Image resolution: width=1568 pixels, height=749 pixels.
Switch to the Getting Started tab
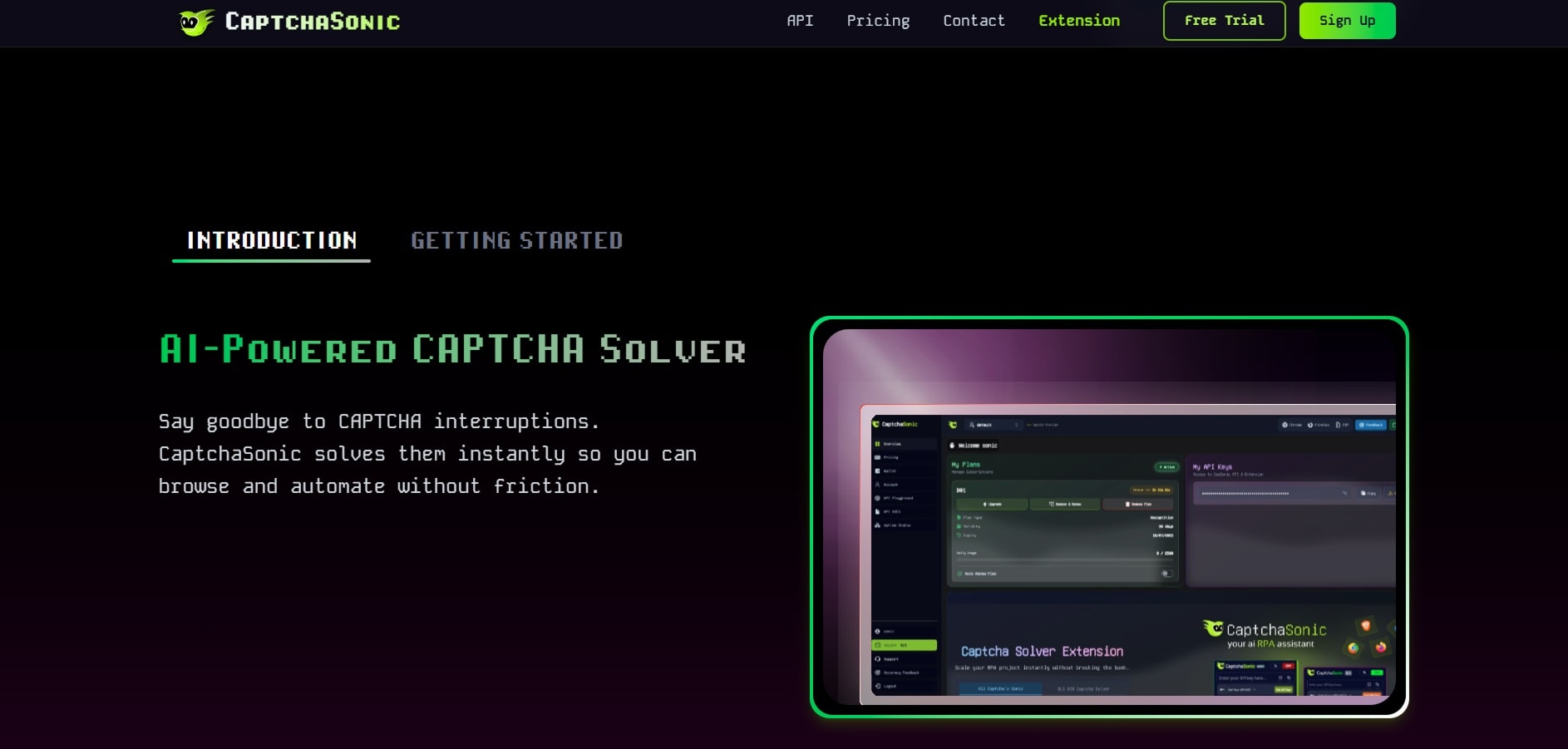pos(516,241)
